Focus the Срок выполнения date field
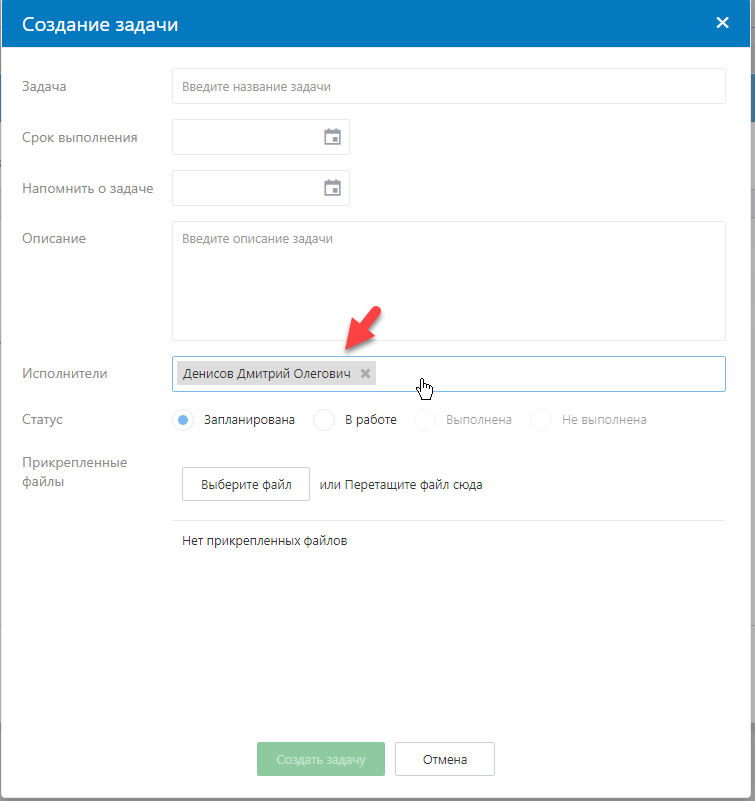The width and height of the screenshot is (755, 801). point(245,137)
